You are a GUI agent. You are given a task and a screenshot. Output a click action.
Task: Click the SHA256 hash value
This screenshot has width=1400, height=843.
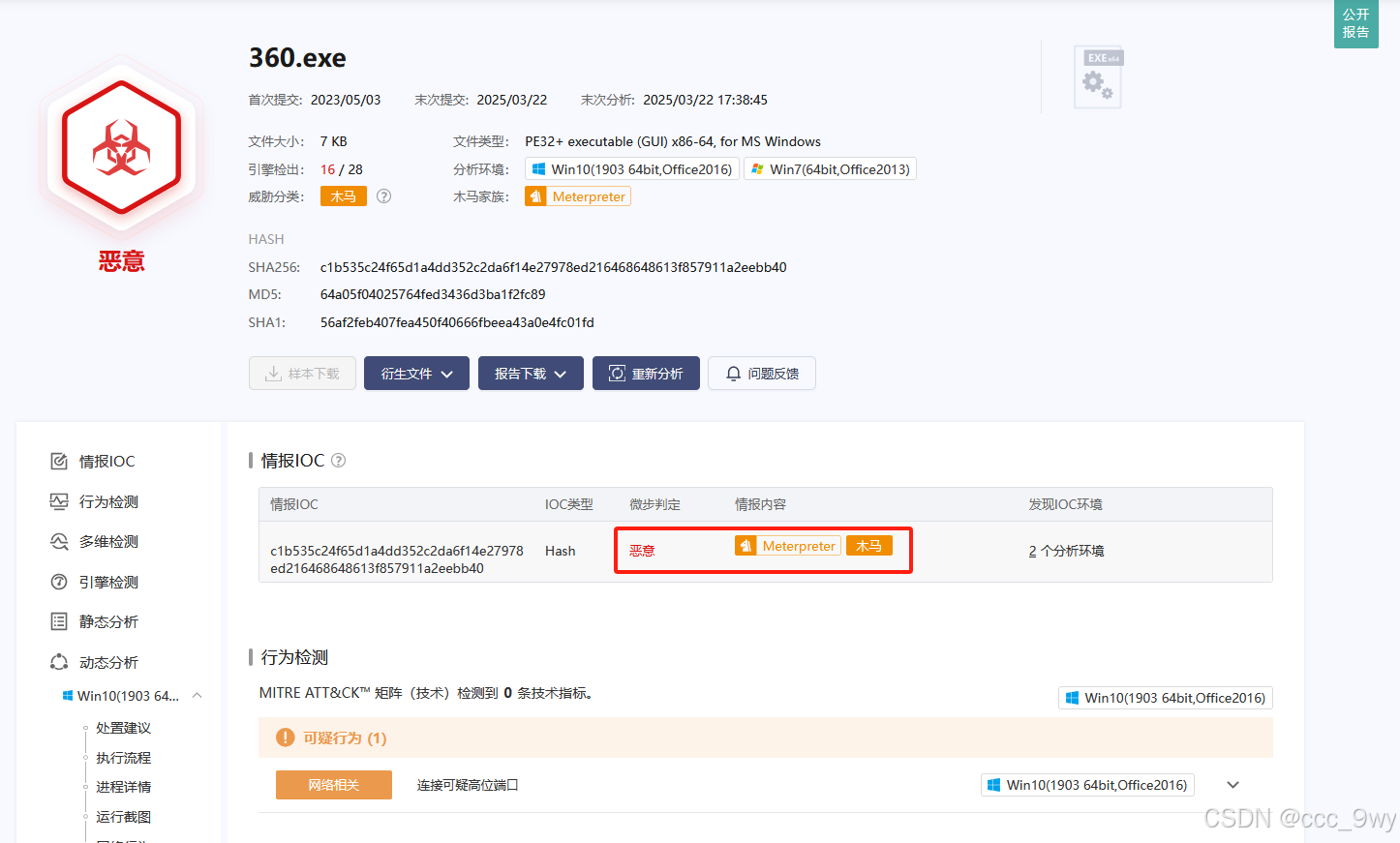point(554,267)
